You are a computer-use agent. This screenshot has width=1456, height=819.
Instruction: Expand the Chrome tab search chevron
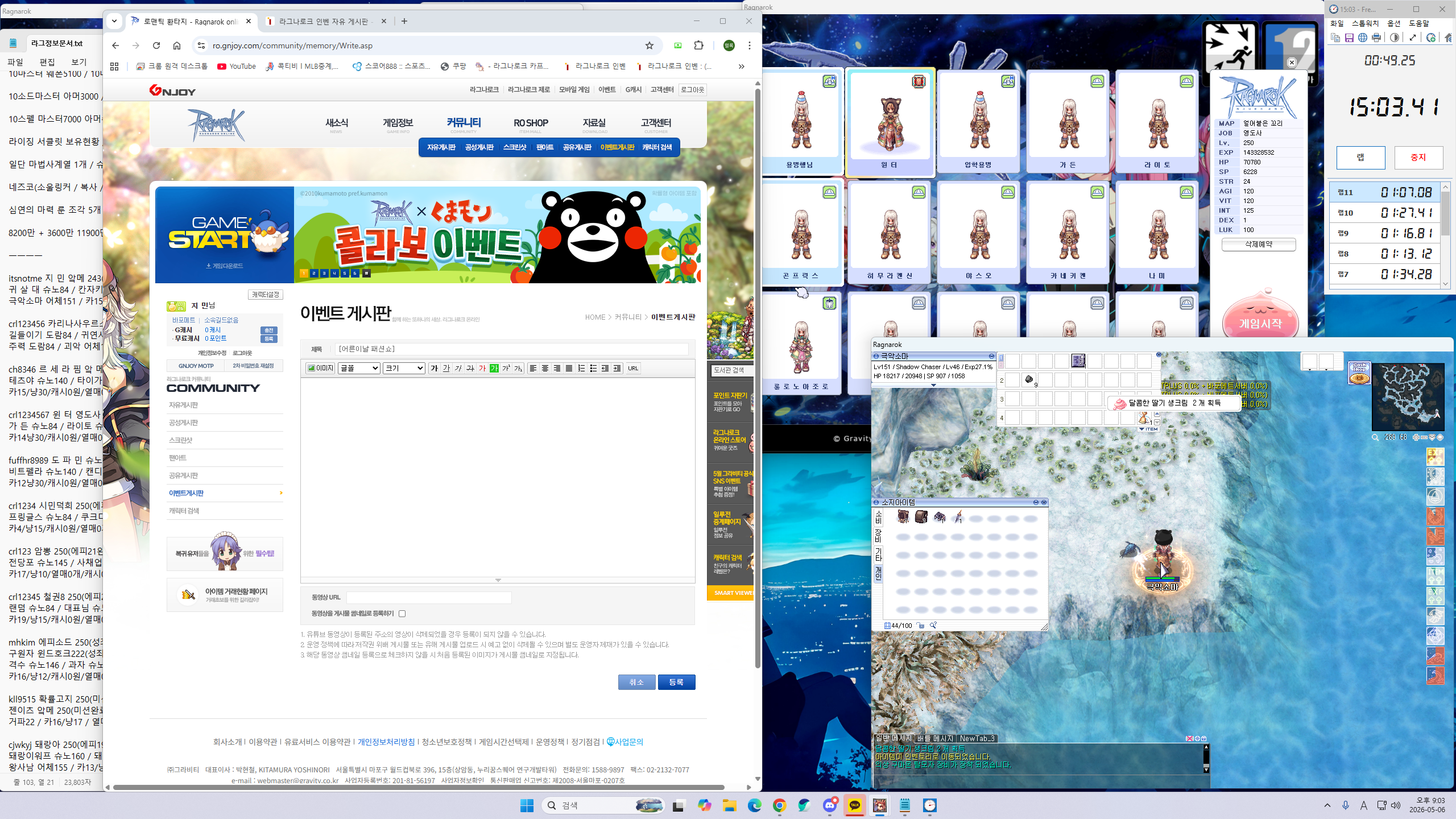pyautogui.click(x=114, y=22)
